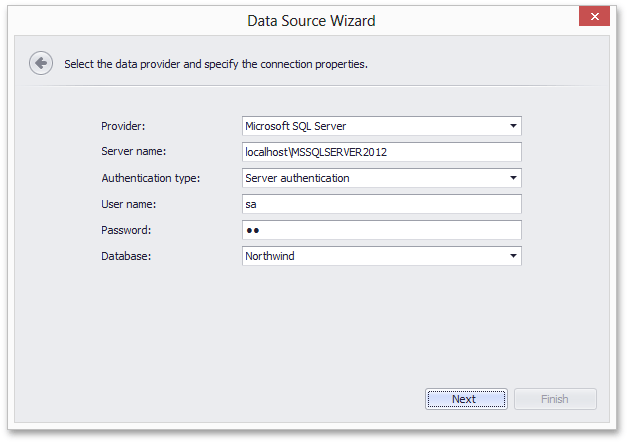This screenshot has height=445, width=630.
Task: Focus the Server name input field
Action: [x=382, y=152]
